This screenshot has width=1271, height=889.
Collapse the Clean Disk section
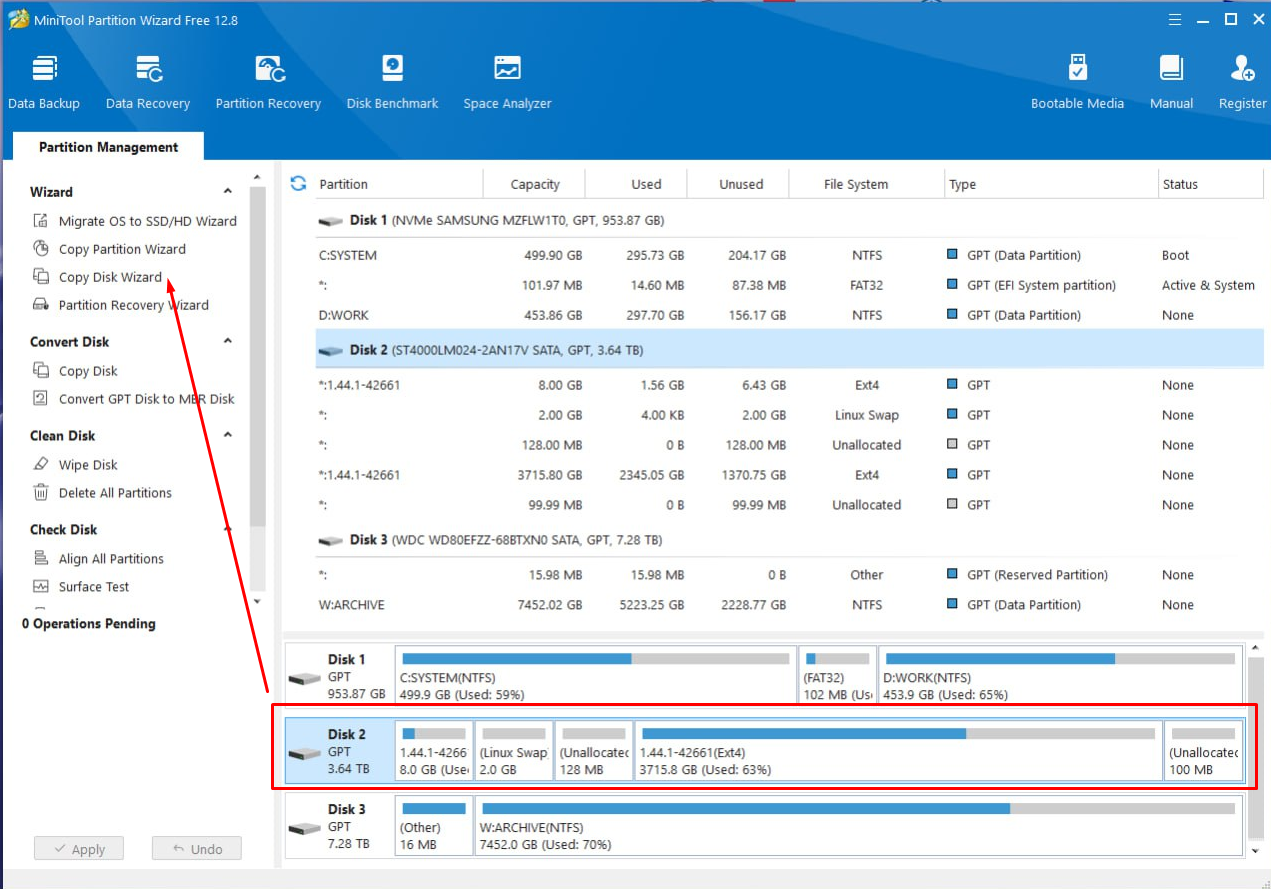pos(228,436)
